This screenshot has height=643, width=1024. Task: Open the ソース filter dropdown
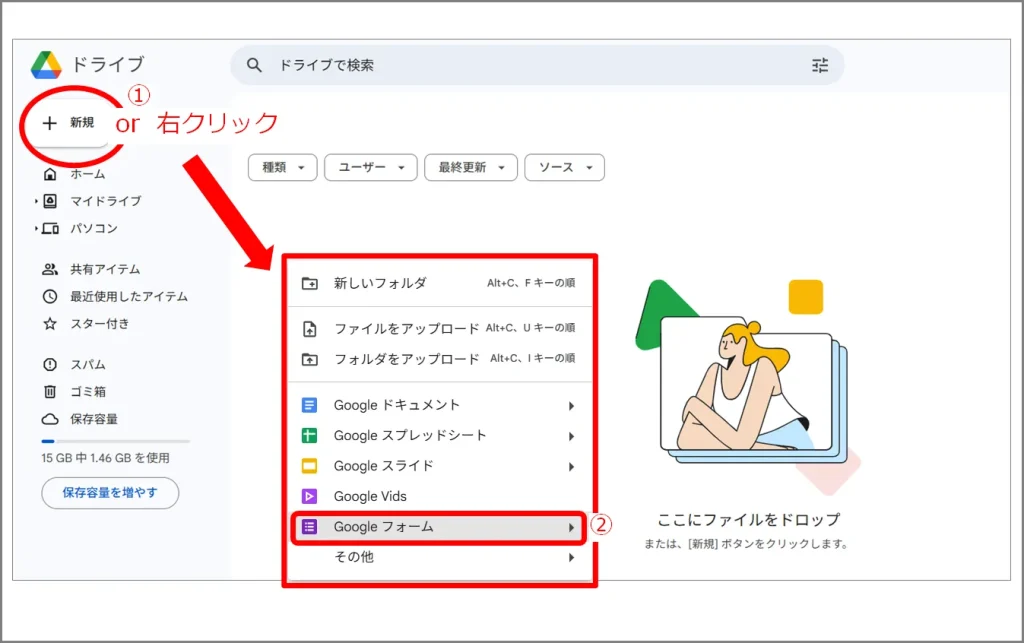pos(564,168)
